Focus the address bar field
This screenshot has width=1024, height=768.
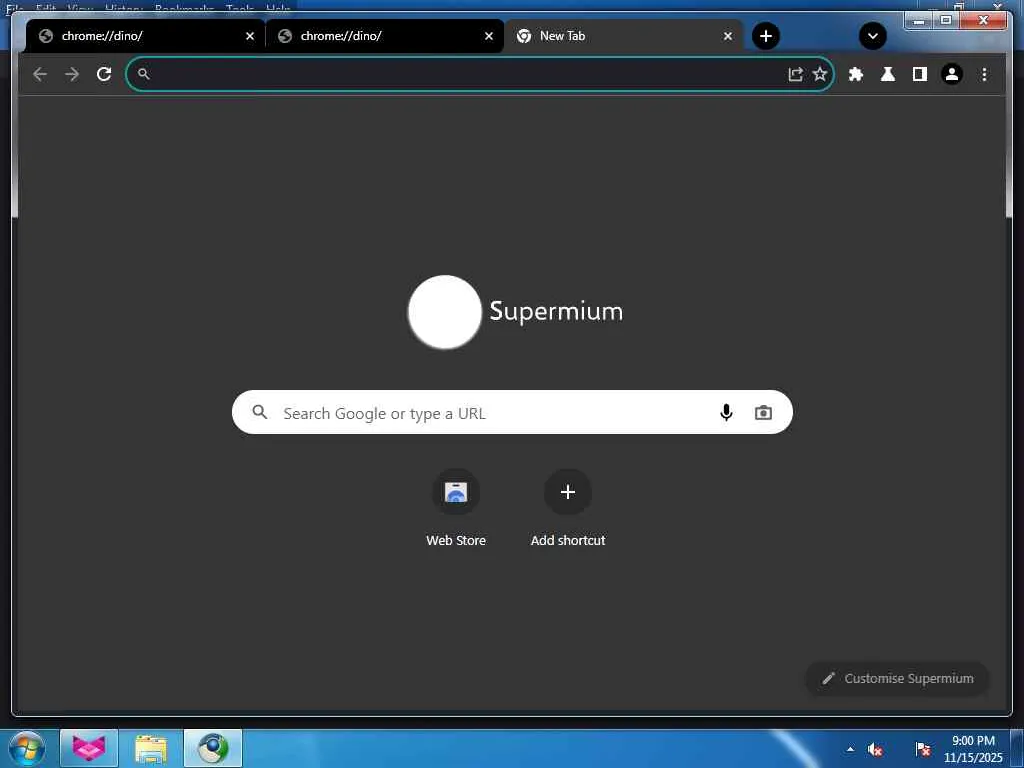point(480,74)
